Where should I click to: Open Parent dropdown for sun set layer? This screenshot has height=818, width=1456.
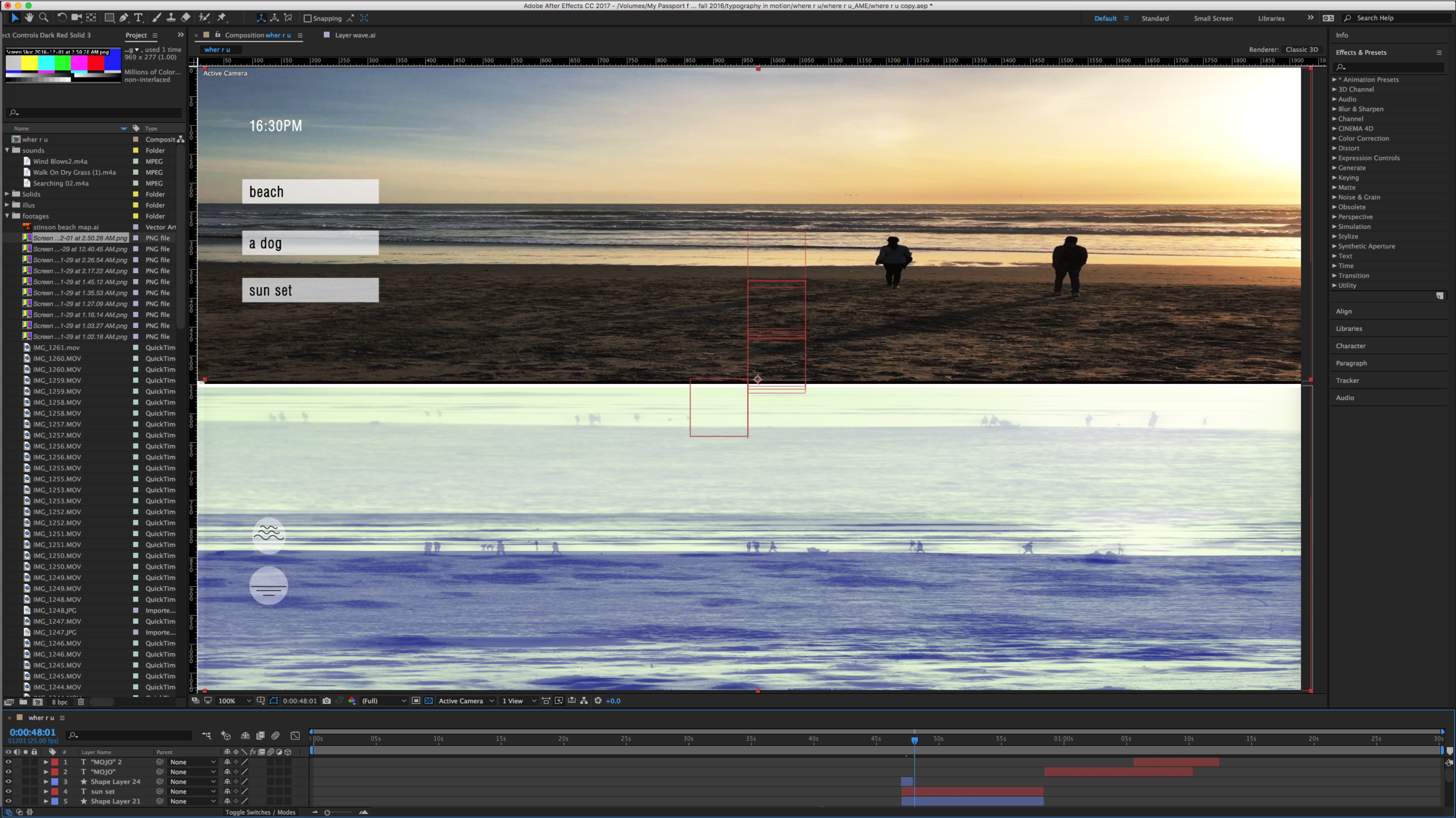pyautogui.click(x=193, y=792)
